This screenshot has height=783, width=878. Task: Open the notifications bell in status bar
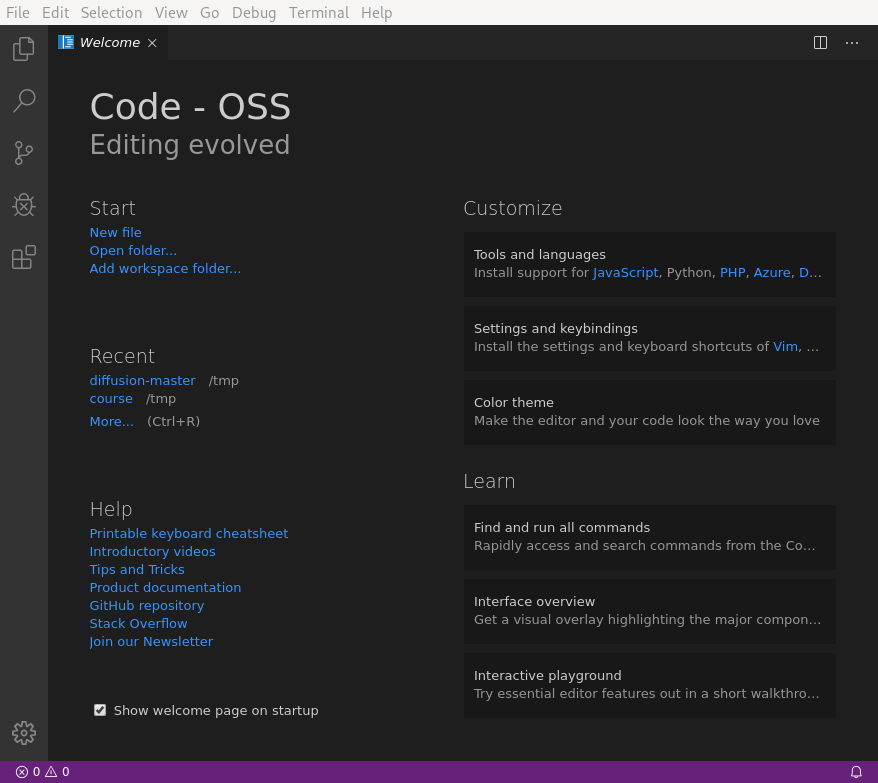(x=855, y=771)
